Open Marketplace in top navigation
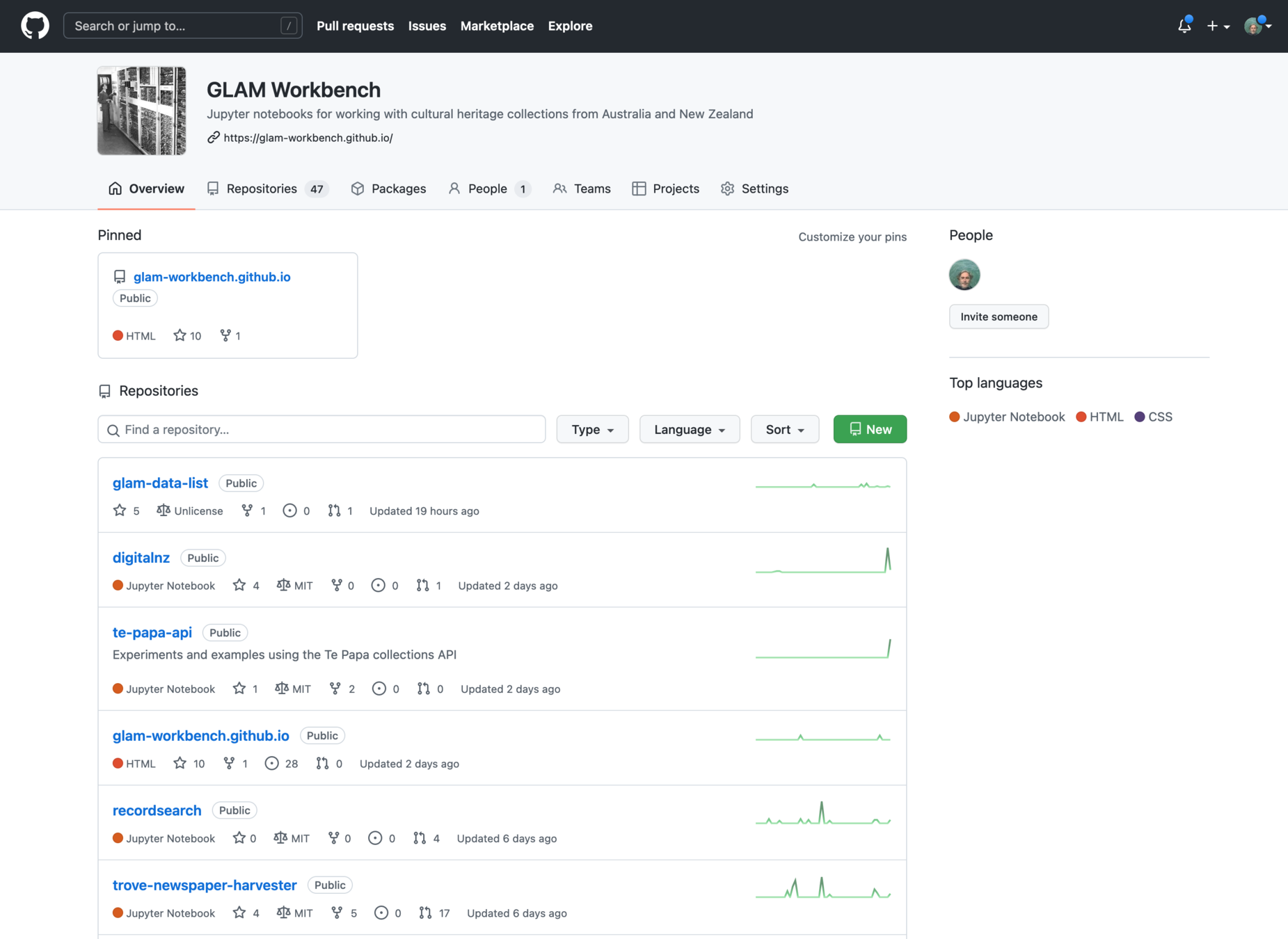Image resolution: width=1288 pixels, height=939 pixels. (497, 26)
